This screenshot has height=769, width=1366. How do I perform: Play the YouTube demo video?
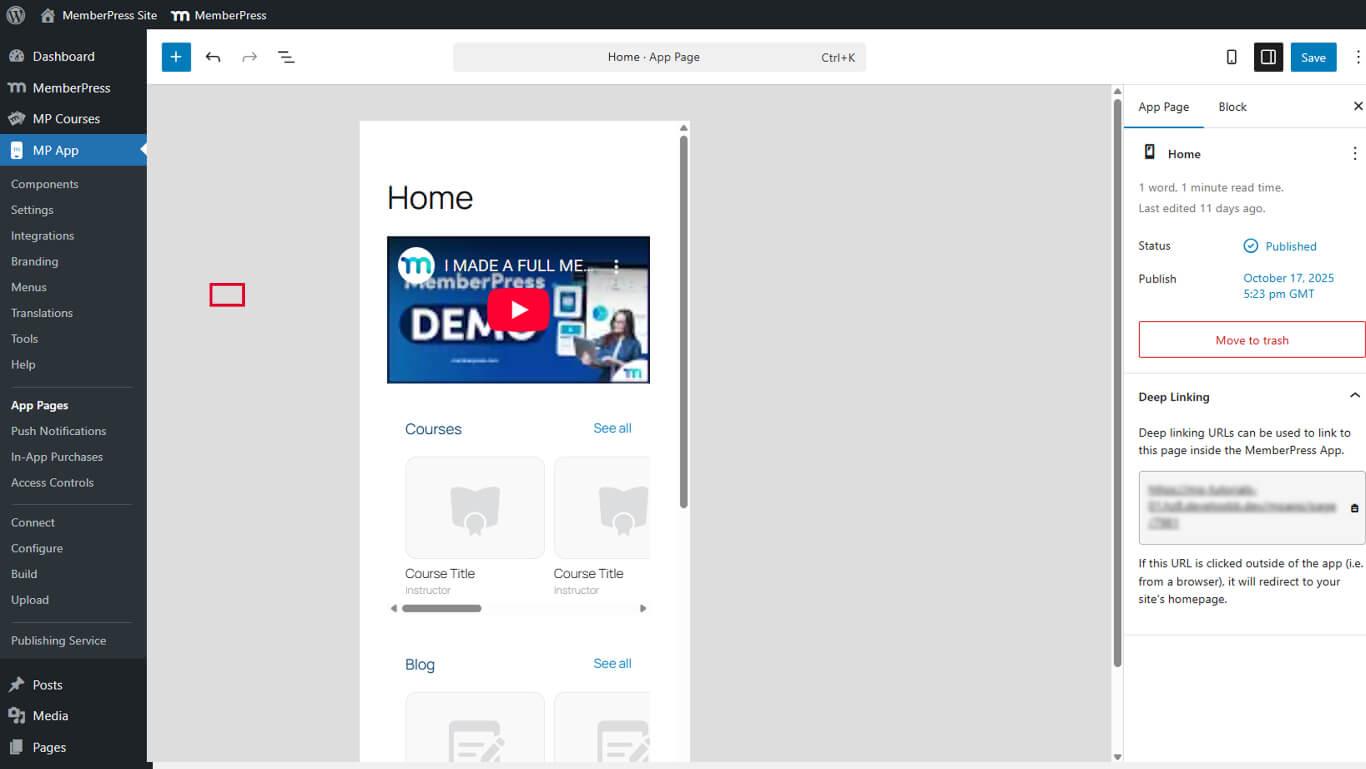(518, 309)
